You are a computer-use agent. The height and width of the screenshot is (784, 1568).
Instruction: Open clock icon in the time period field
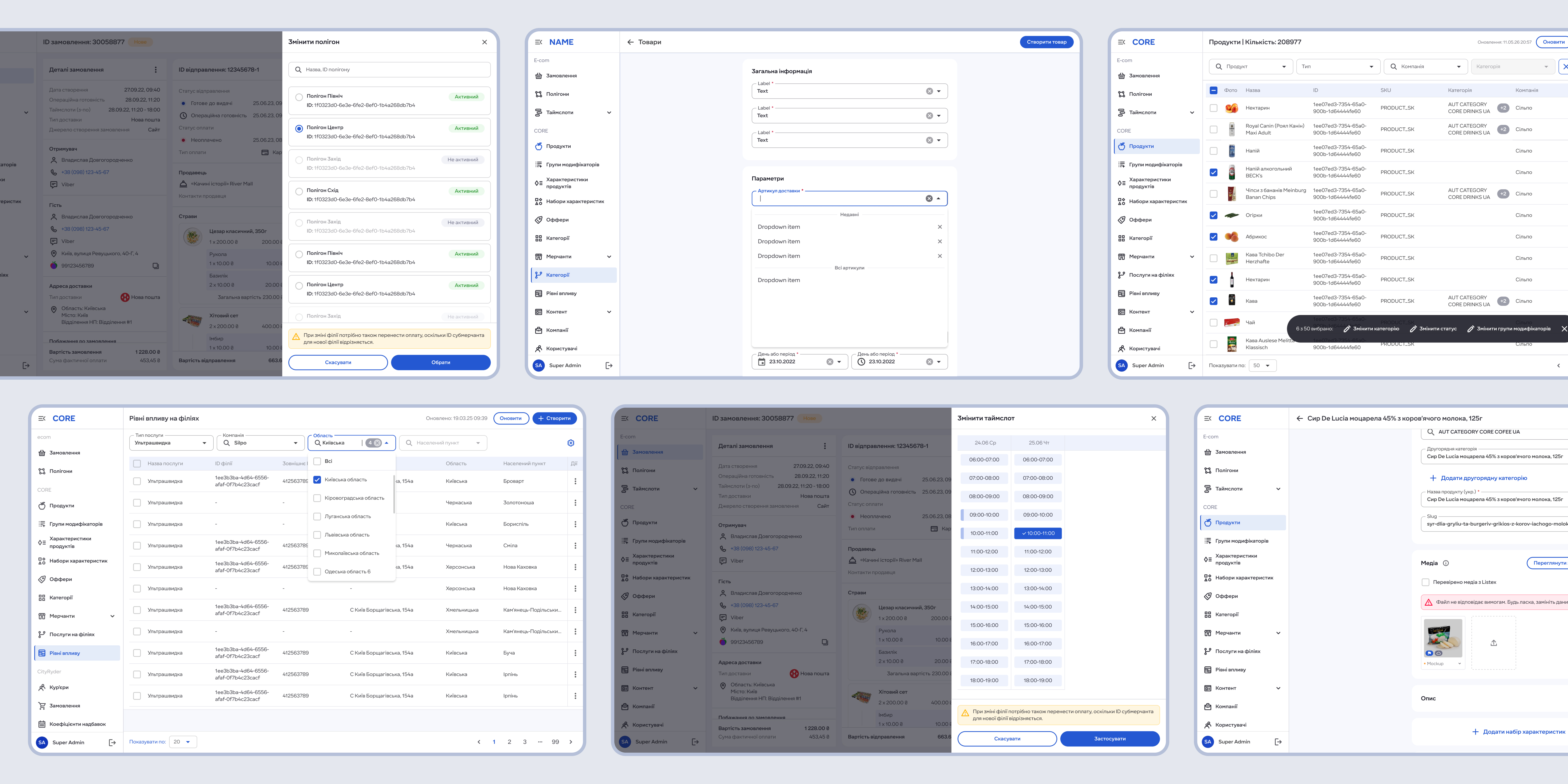pyautogui.click(x=861, y=361)
